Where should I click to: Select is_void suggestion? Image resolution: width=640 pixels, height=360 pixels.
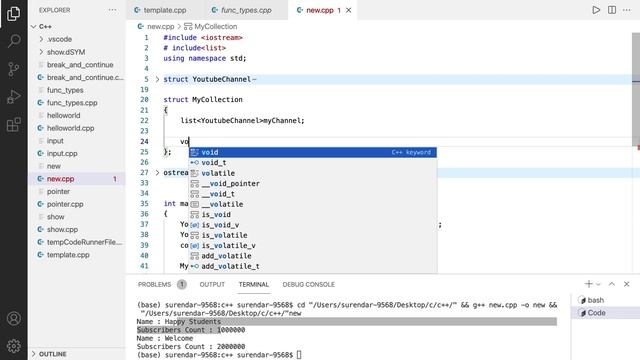point(313,214)
